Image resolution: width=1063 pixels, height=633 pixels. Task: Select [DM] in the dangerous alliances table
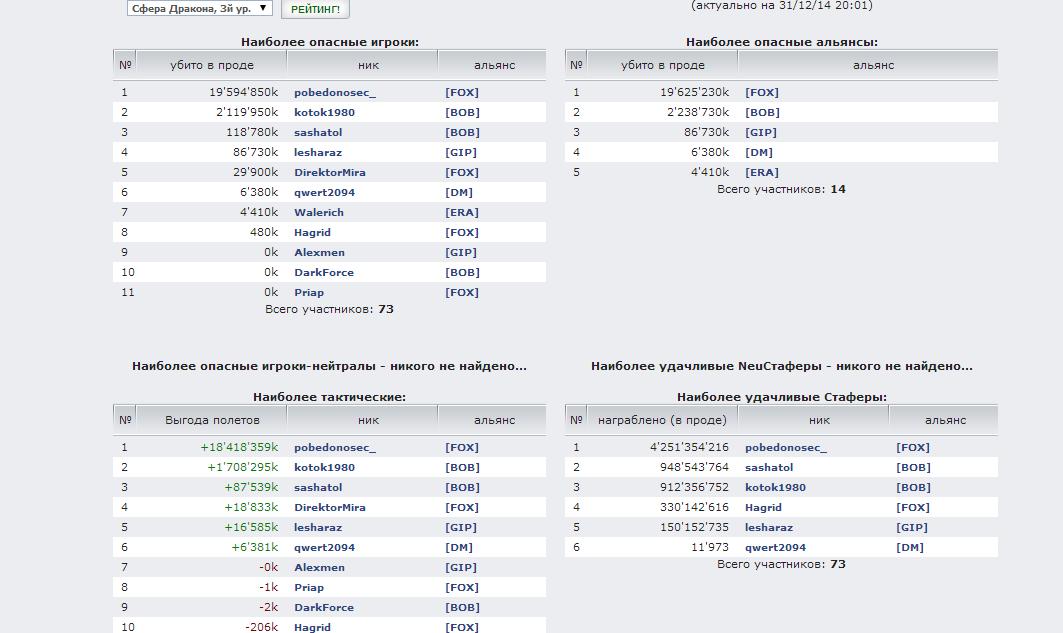click(x=758, y=152)
